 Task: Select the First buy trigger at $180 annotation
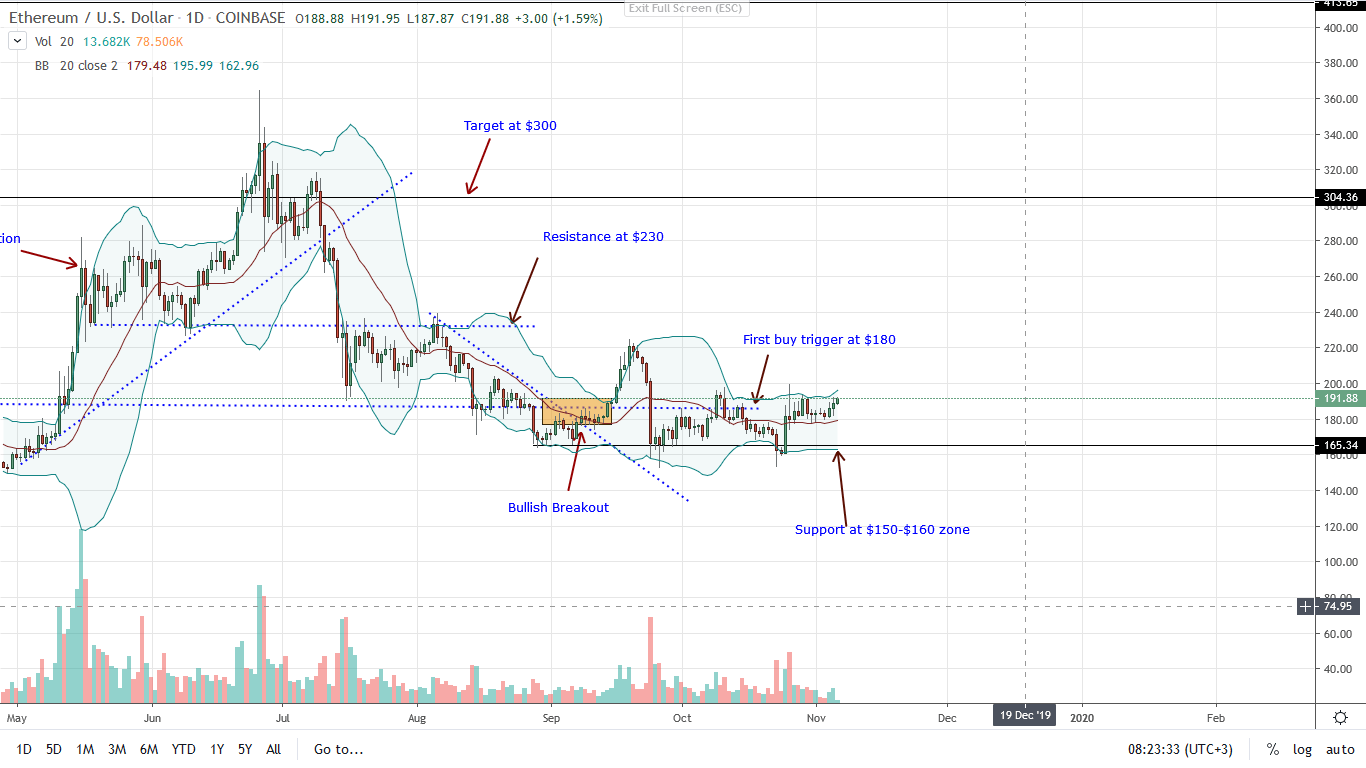(x=819, y=340)
